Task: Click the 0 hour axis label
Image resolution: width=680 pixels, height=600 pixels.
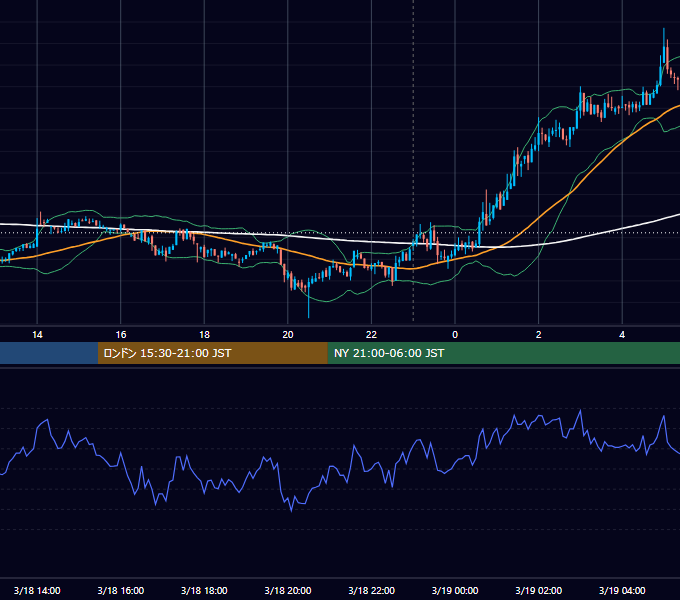Action: (x=455, y=335)
